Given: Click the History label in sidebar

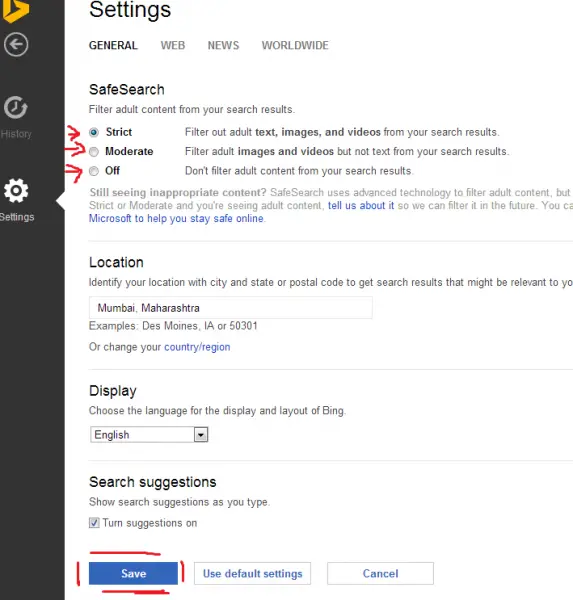Looking at the screenshot, I should click(x=16, y=134).
